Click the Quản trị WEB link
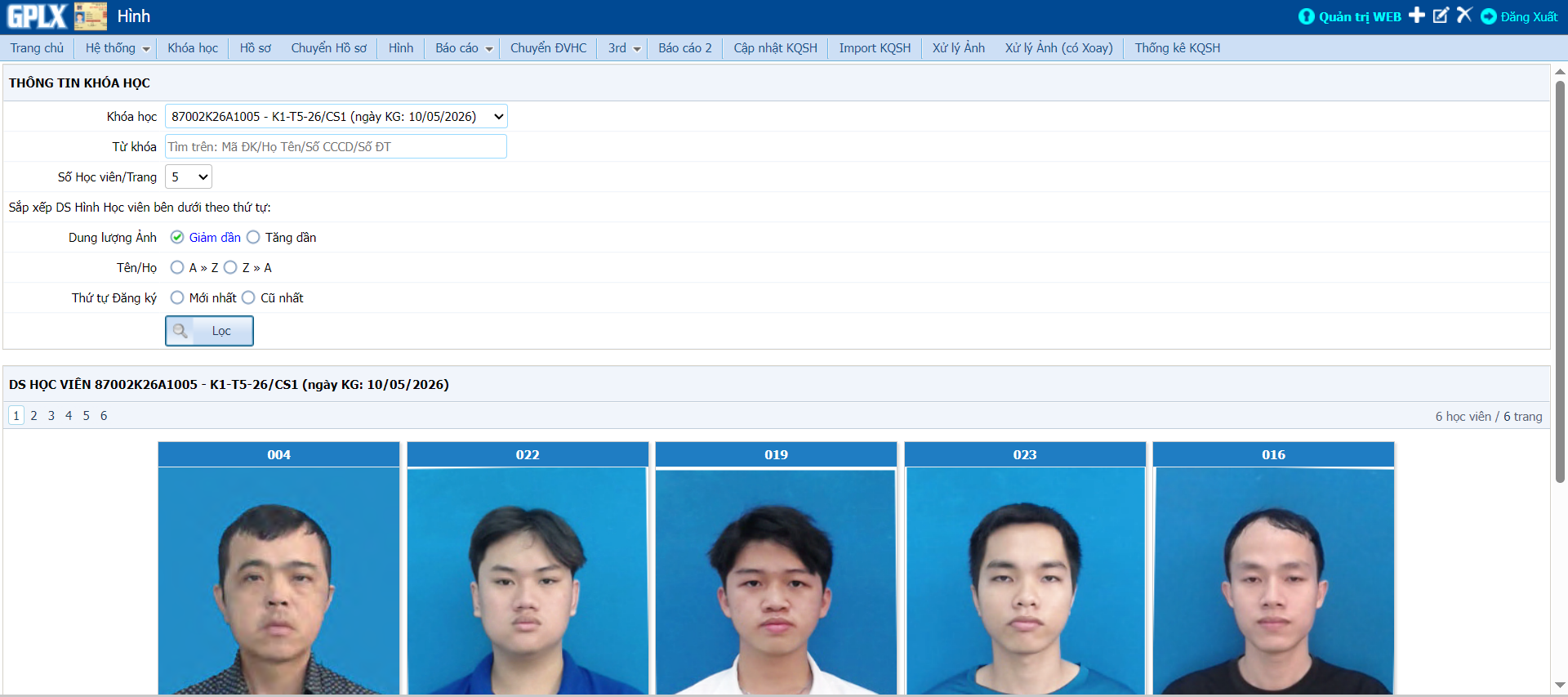The width and height of the screenshot is (1568, 697). coord(1360,16)
